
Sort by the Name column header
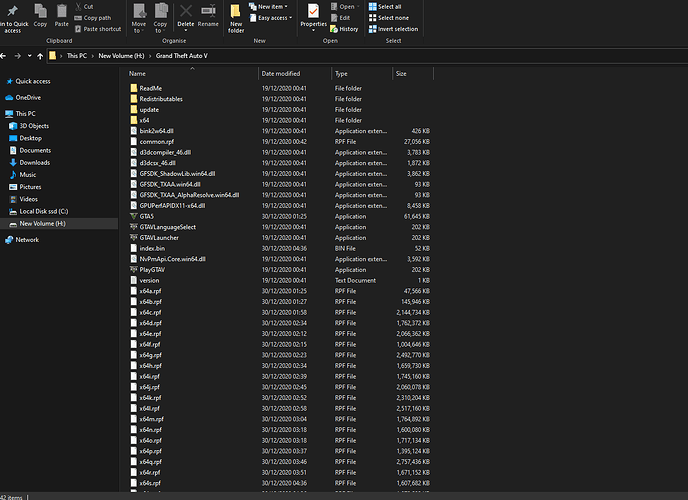pos(192,73)
